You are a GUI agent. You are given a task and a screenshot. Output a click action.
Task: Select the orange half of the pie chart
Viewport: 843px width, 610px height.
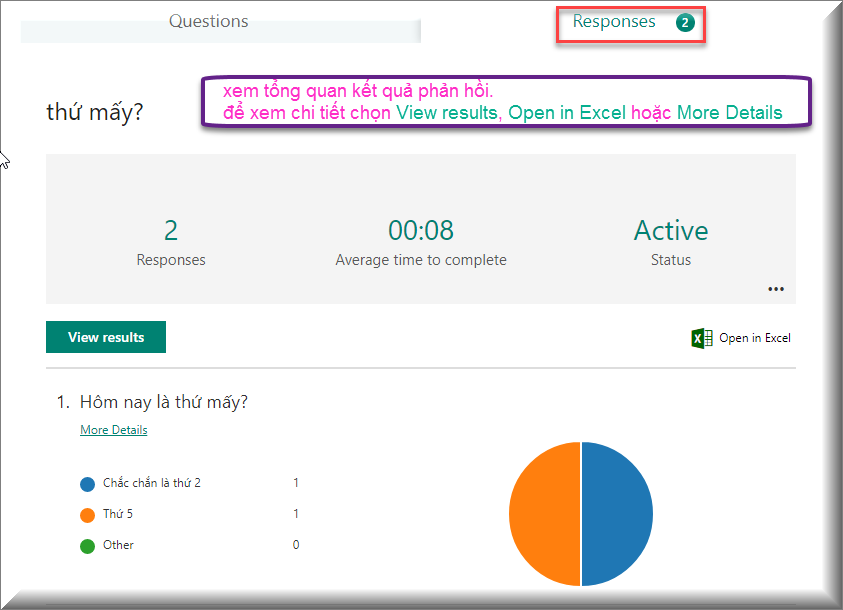544,514
